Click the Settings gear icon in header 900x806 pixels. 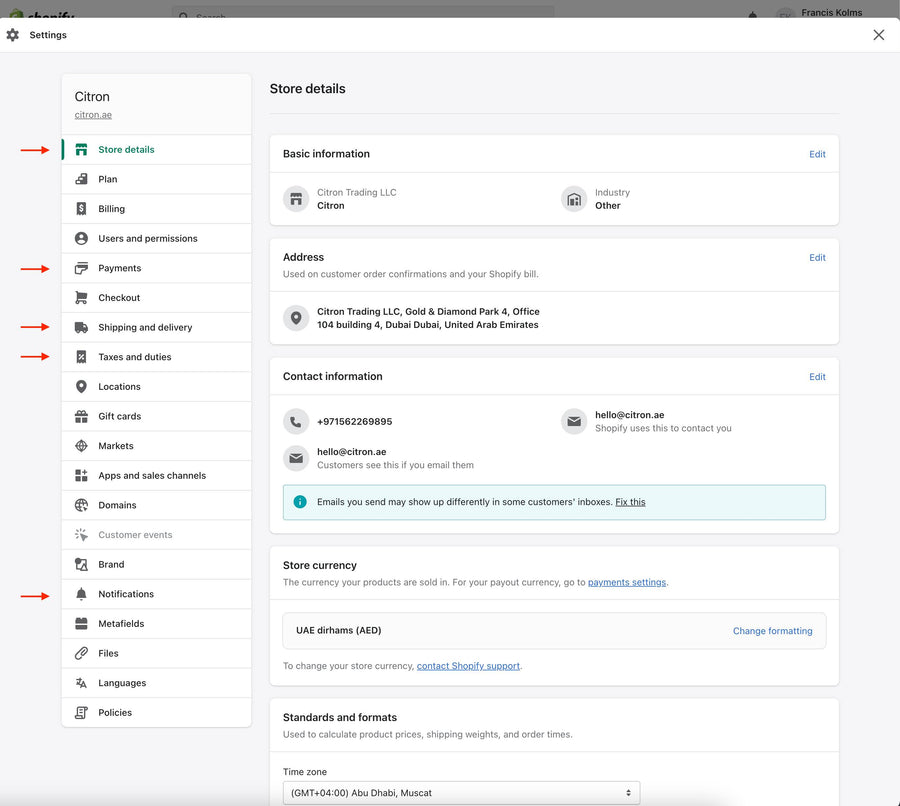point(13,35)
